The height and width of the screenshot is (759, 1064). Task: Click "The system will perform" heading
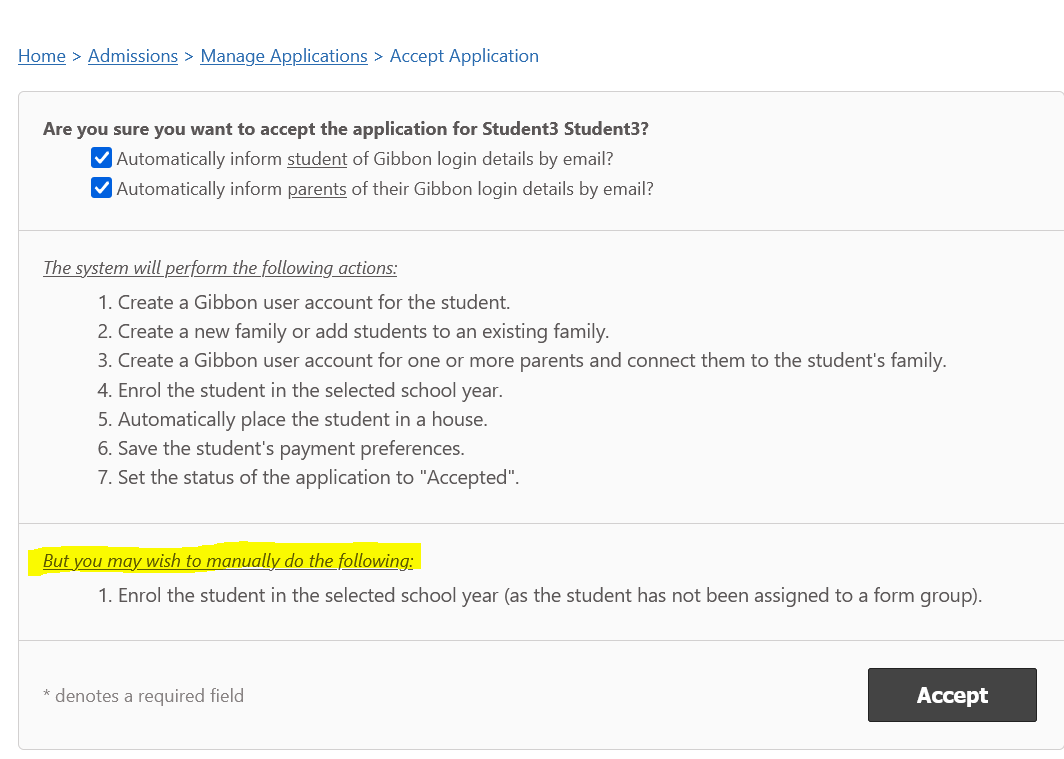220,268
